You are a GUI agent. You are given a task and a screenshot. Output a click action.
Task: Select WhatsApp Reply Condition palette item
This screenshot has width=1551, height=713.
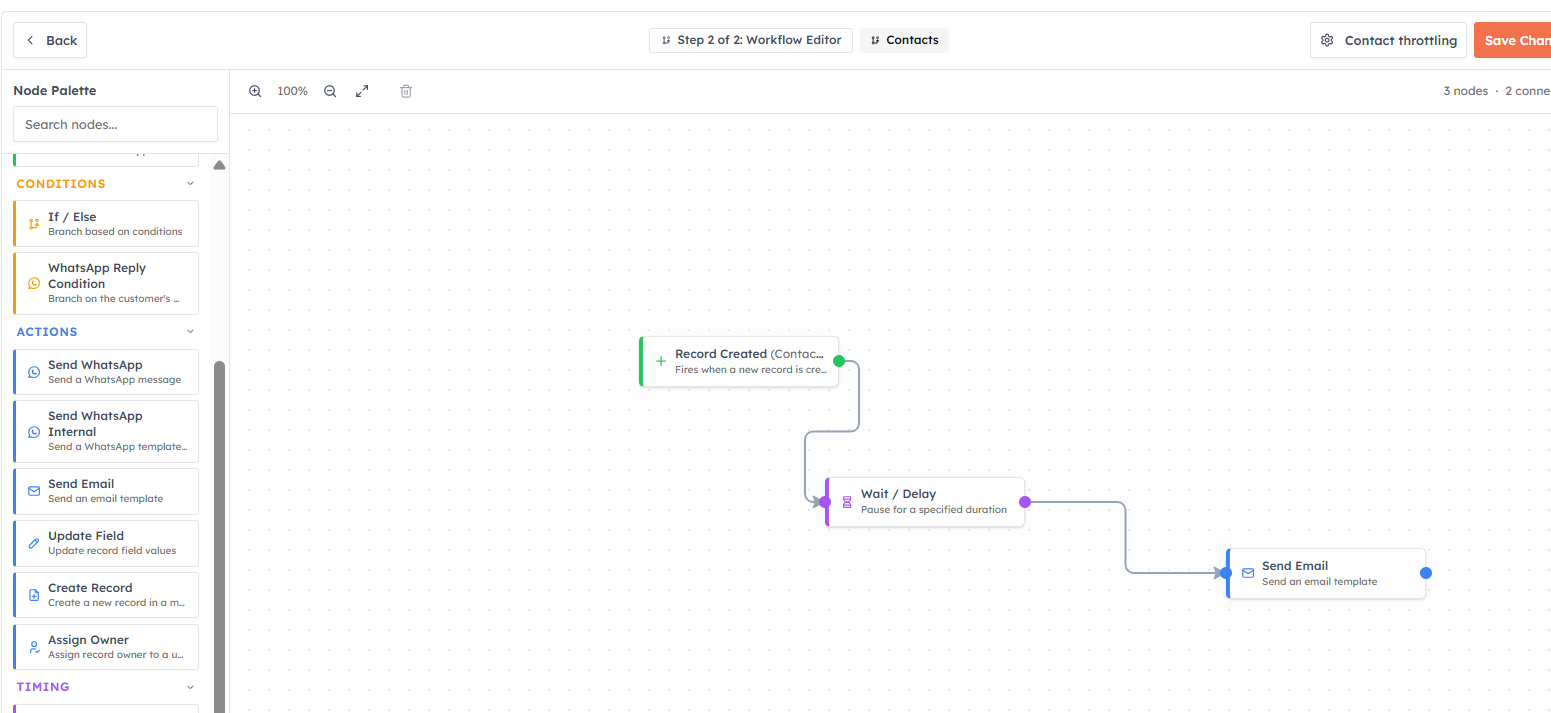106,283
